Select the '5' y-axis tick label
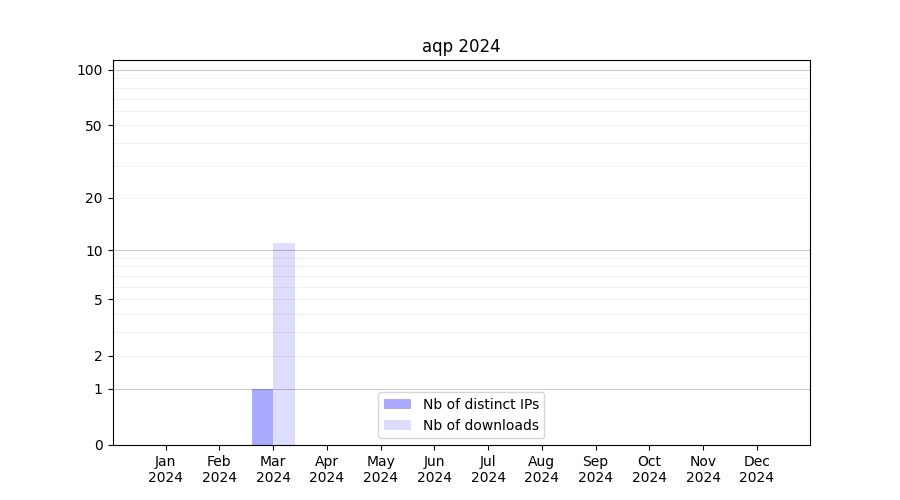This screenshot has height=500, width=900. [98, 300]
